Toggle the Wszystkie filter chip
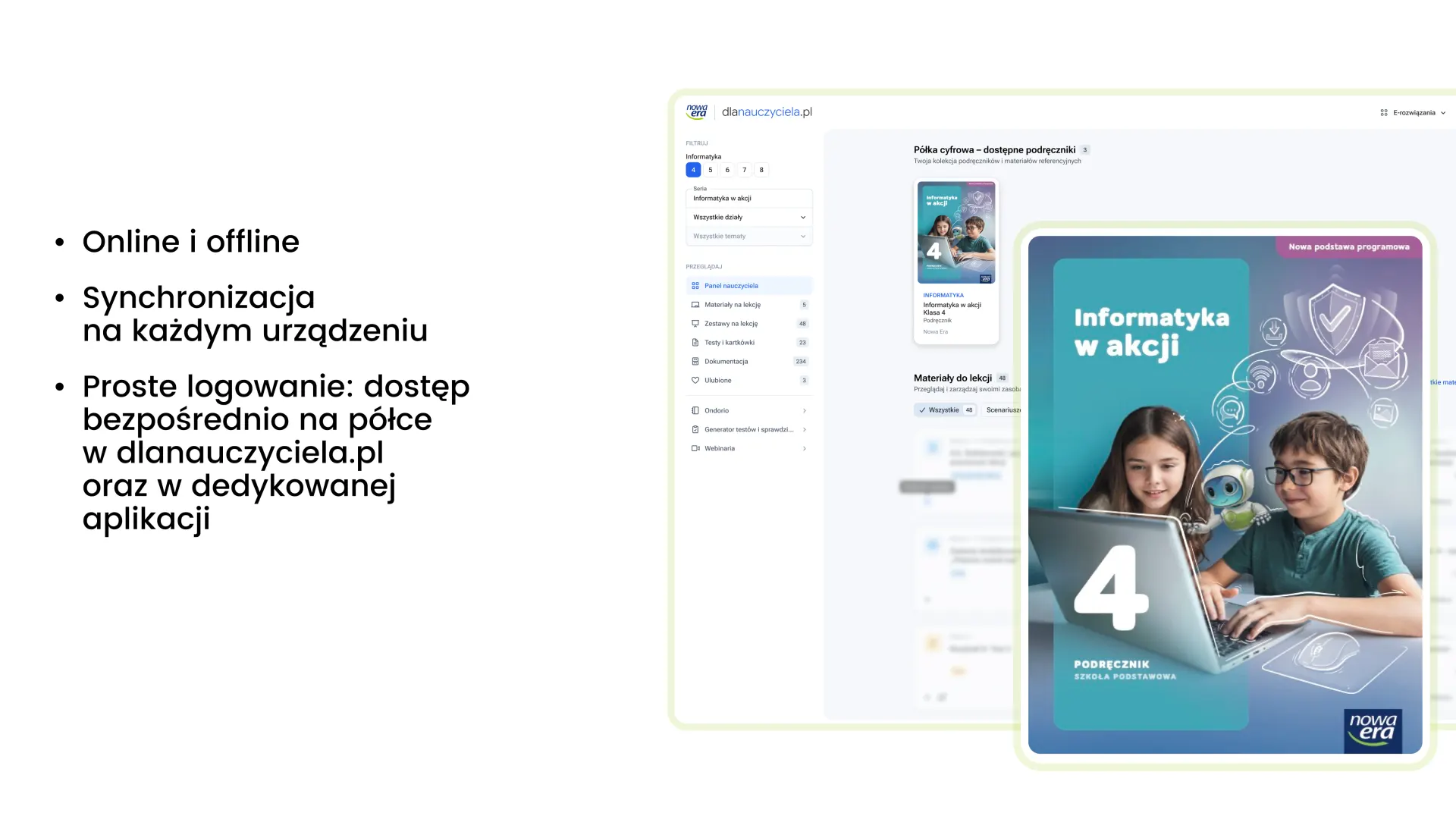 pos(943,410)
